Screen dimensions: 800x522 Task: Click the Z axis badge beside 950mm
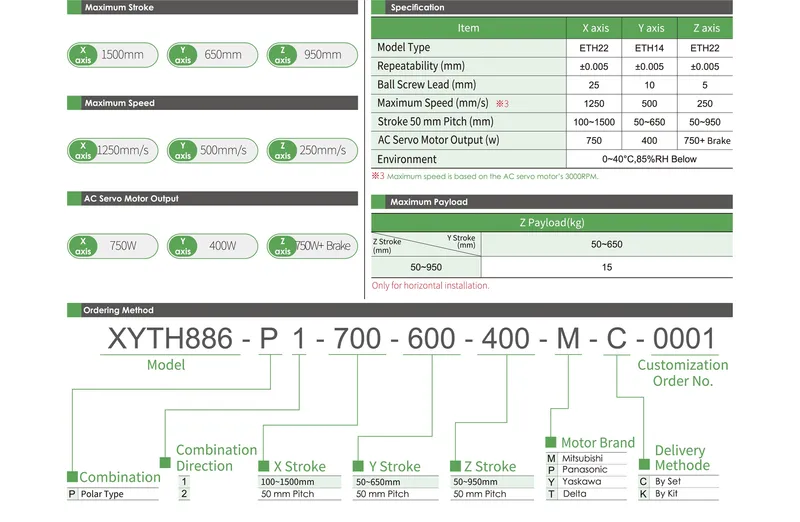(x=283, y=55)
